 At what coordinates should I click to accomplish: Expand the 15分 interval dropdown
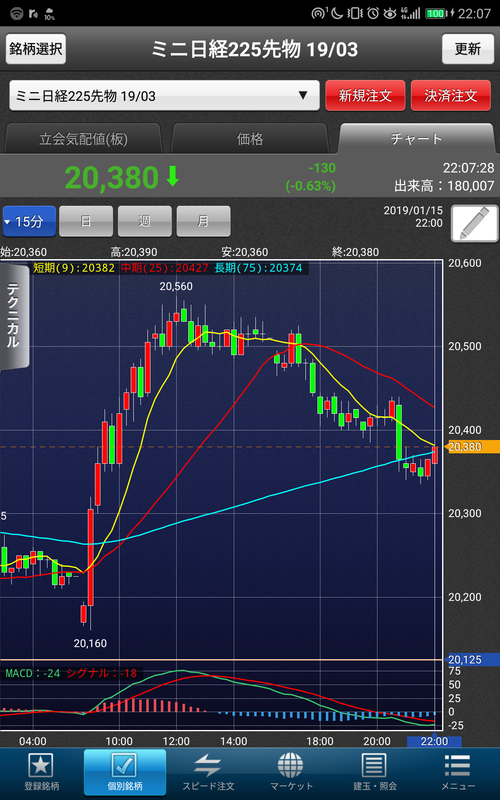[29, 221]
